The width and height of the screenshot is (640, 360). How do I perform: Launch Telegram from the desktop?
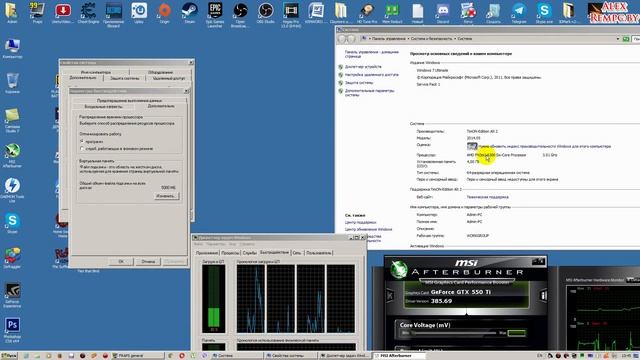(519, 12)
